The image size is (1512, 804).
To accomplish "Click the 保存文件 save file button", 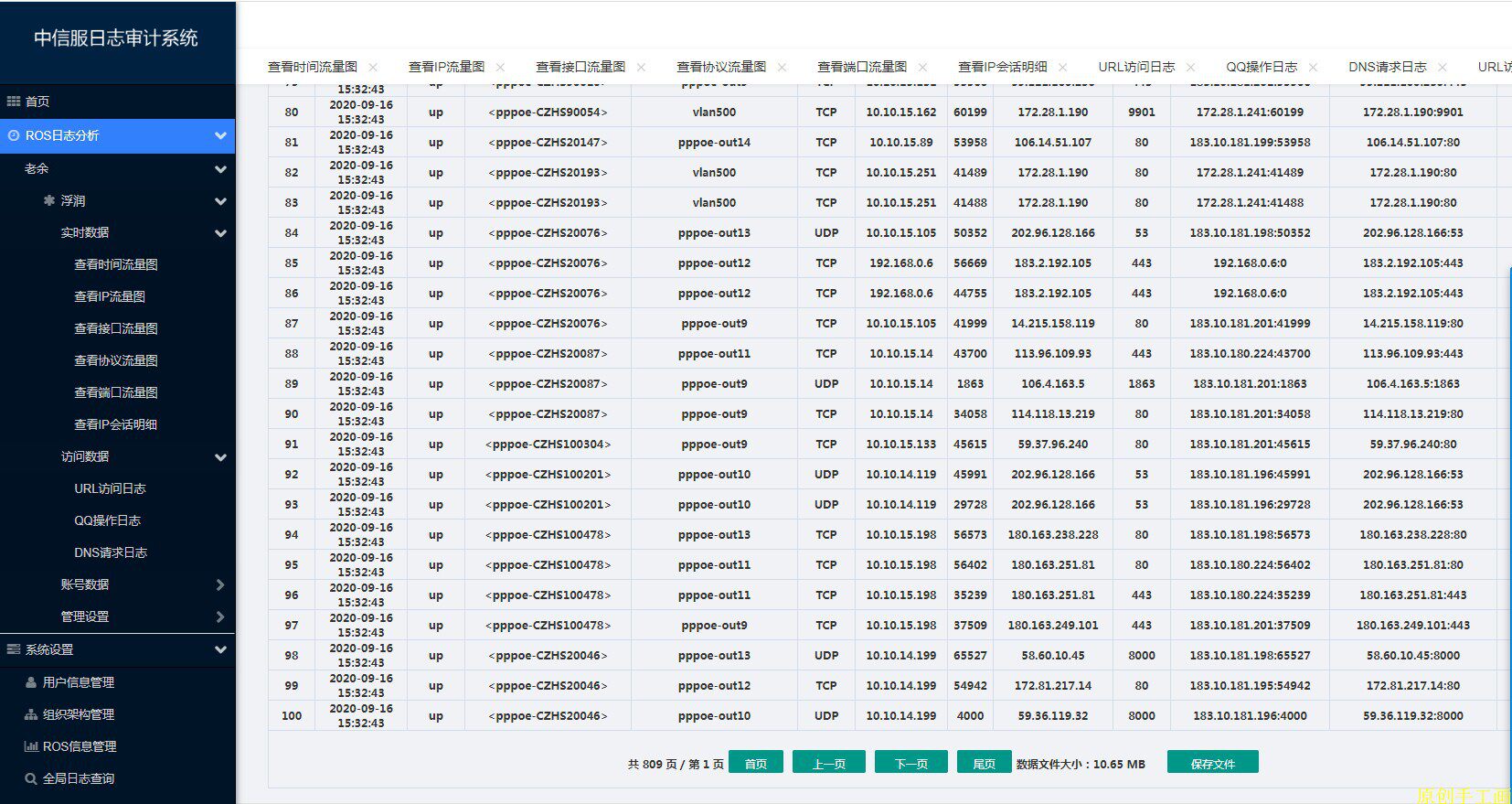I will [x=1213, y=763].
